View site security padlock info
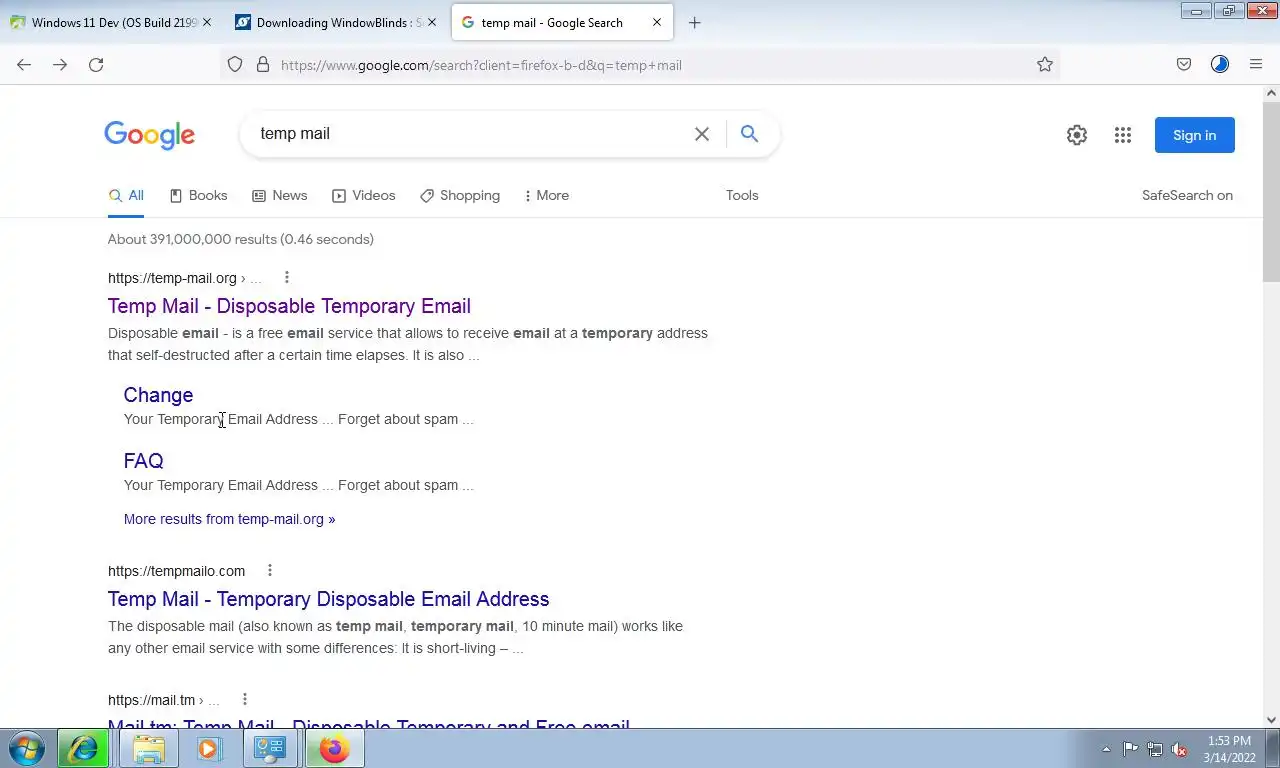Image resolution: width=1280 pixels, height=768 pixels. click(263, 65)
